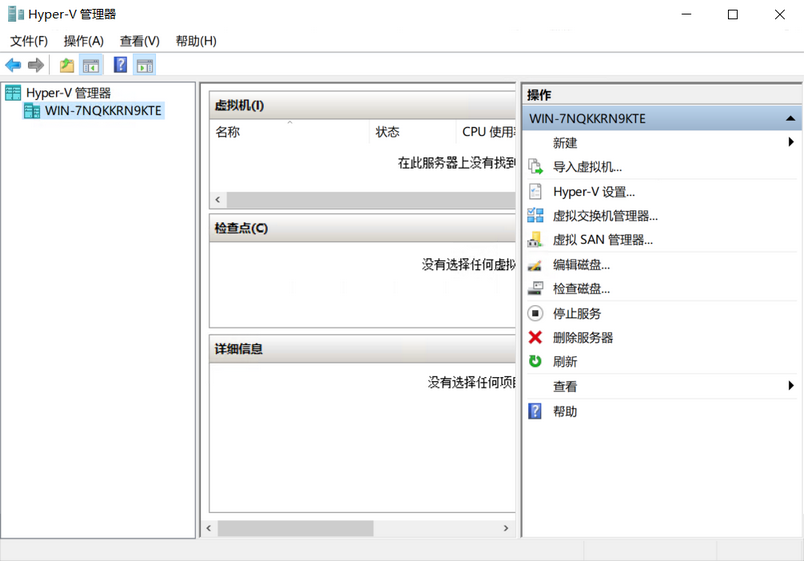
Task: Choose 编辑磁盘... action
Action: click(581, 265)
